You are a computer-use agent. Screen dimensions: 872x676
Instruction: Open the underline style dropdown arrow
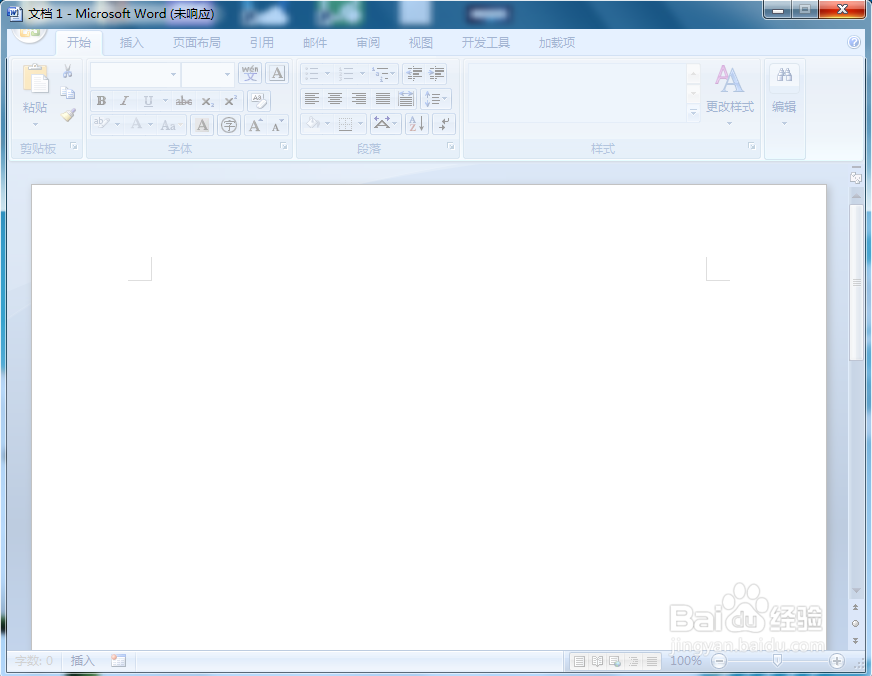point(165,101)
